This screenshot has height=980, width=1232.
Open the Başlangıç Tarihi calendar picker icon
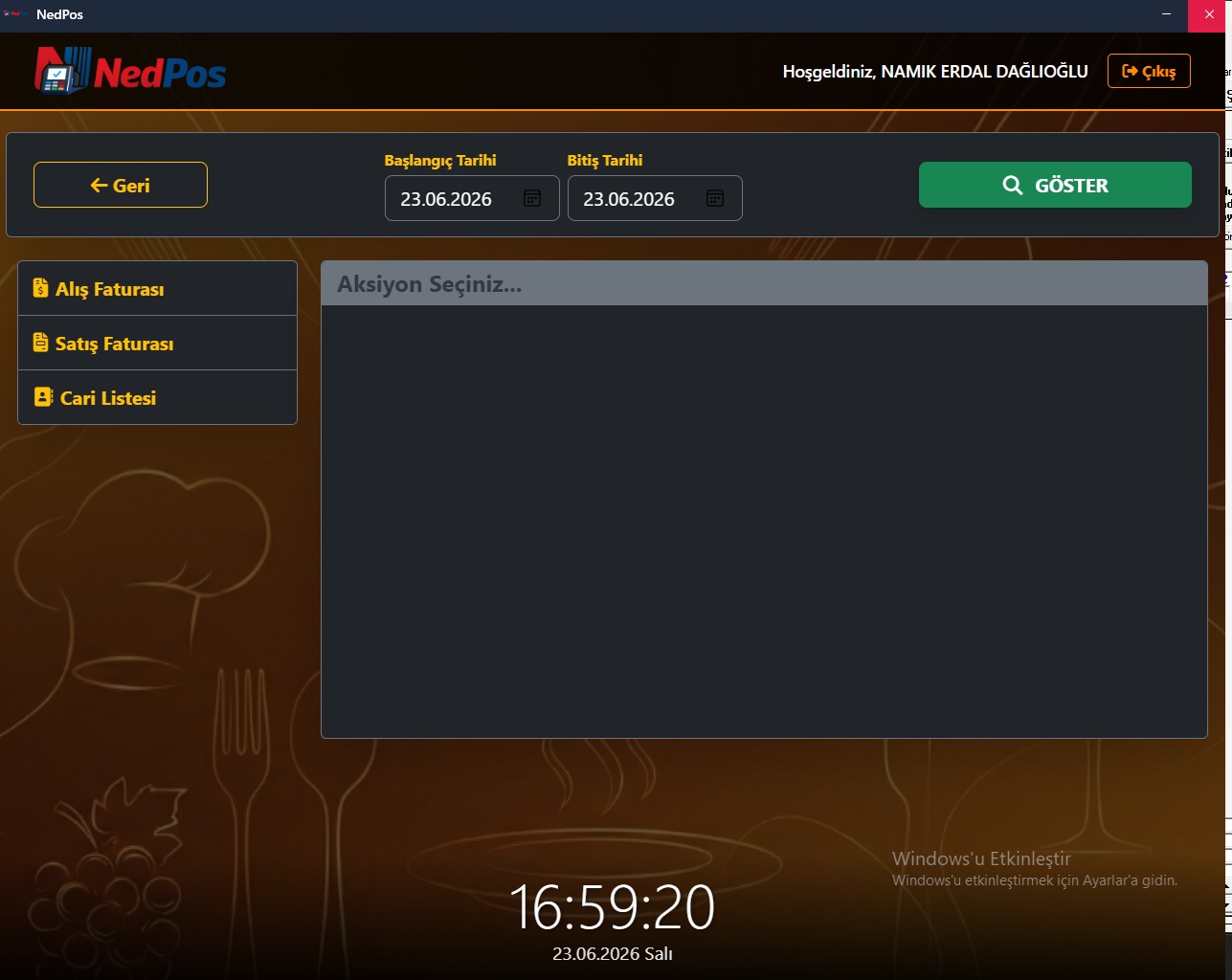[x=532, y=198]
